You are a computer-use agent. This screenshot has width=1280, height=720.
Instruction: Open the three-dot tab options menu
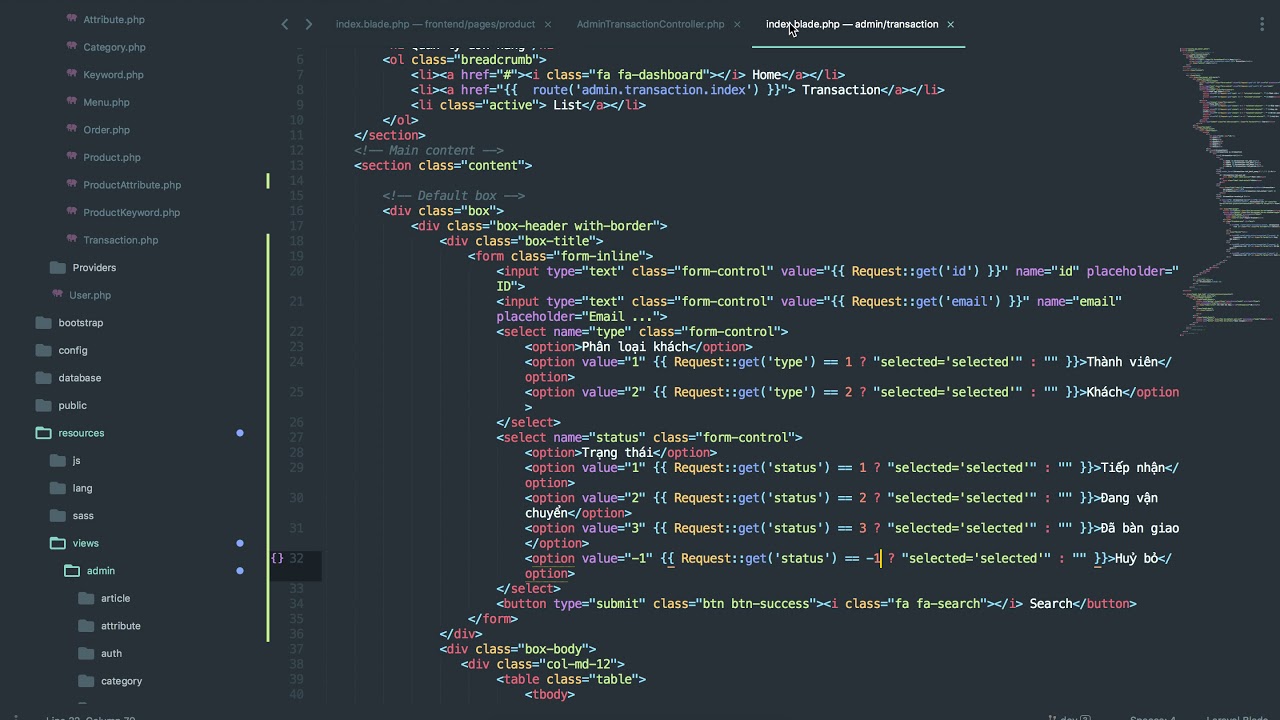click(x=1261, y=24)
